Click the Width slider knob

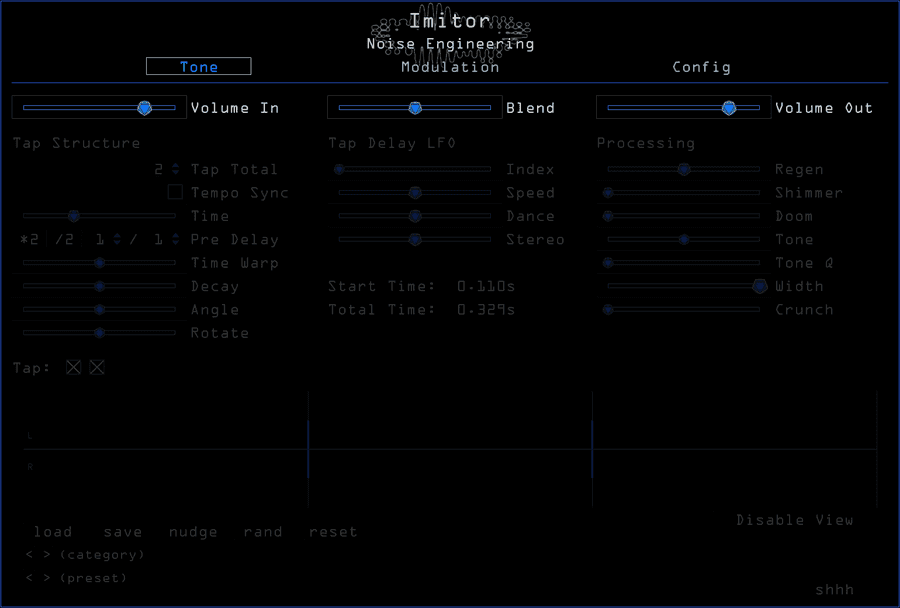(x=759, y=286)
